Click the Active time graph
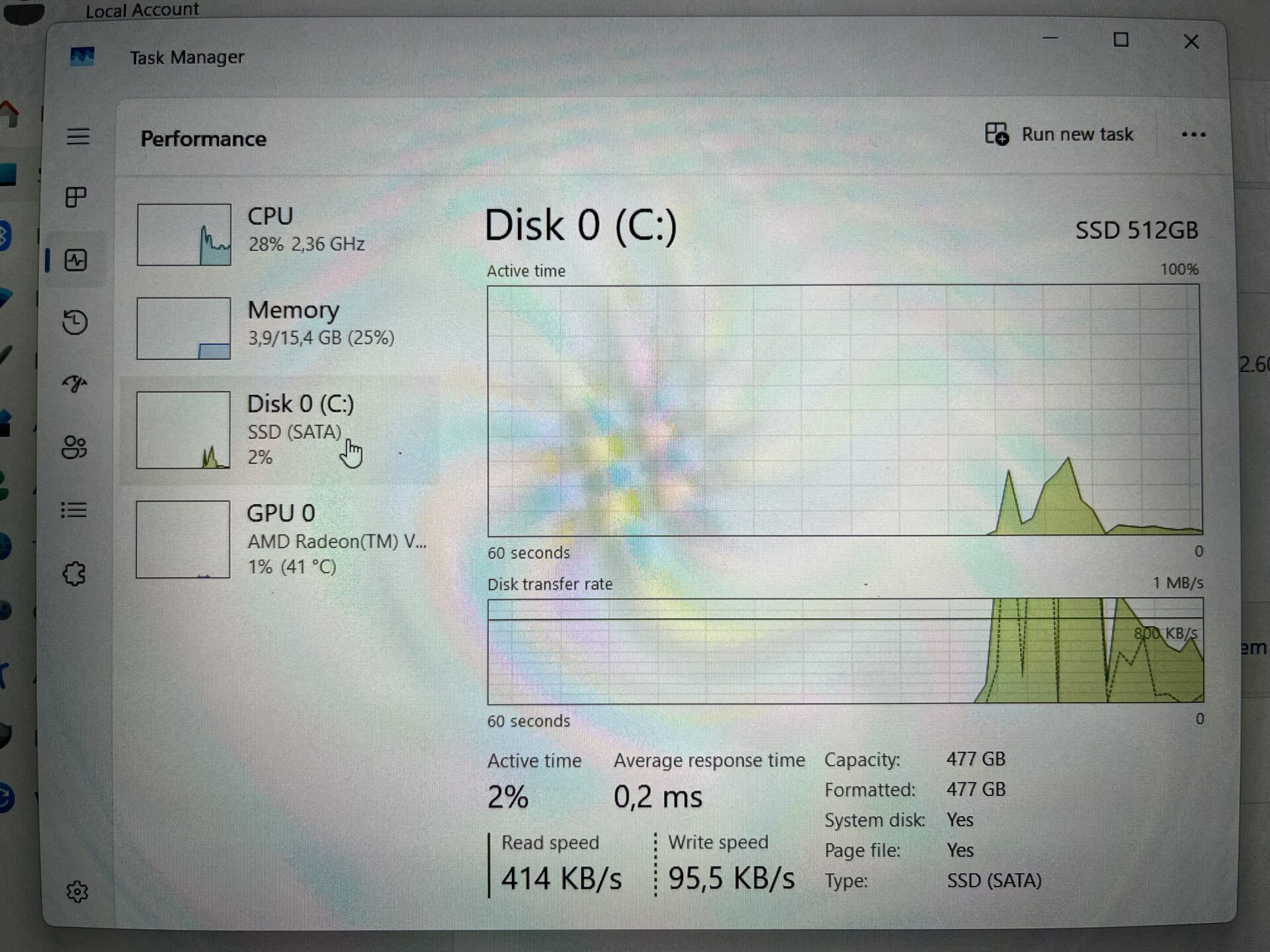The height and width of the screenshot is (952, 1270). point(845,410)
